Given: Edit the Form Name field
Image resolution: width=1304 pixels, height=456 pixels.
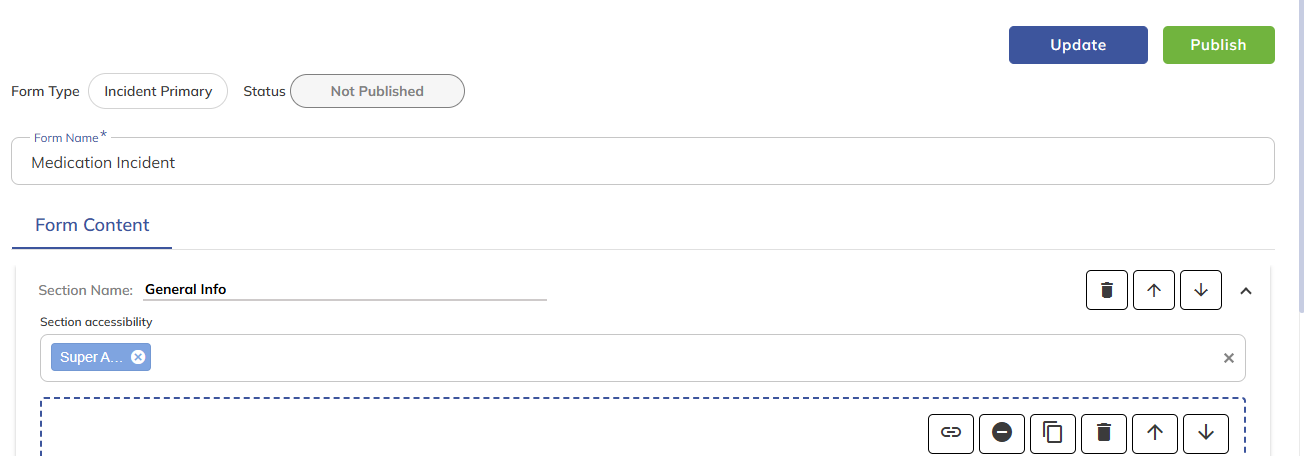Looking at the screenshot, I should (642, 162).
